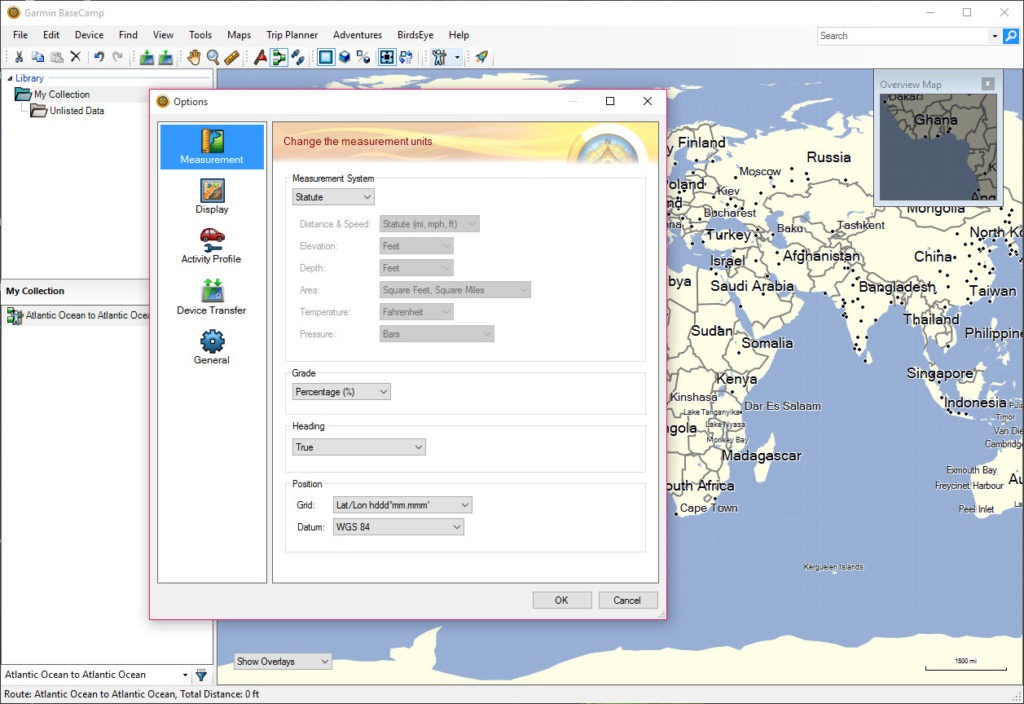Open the Edit menu
The image size is (1024, 704).
click(51, 35)
